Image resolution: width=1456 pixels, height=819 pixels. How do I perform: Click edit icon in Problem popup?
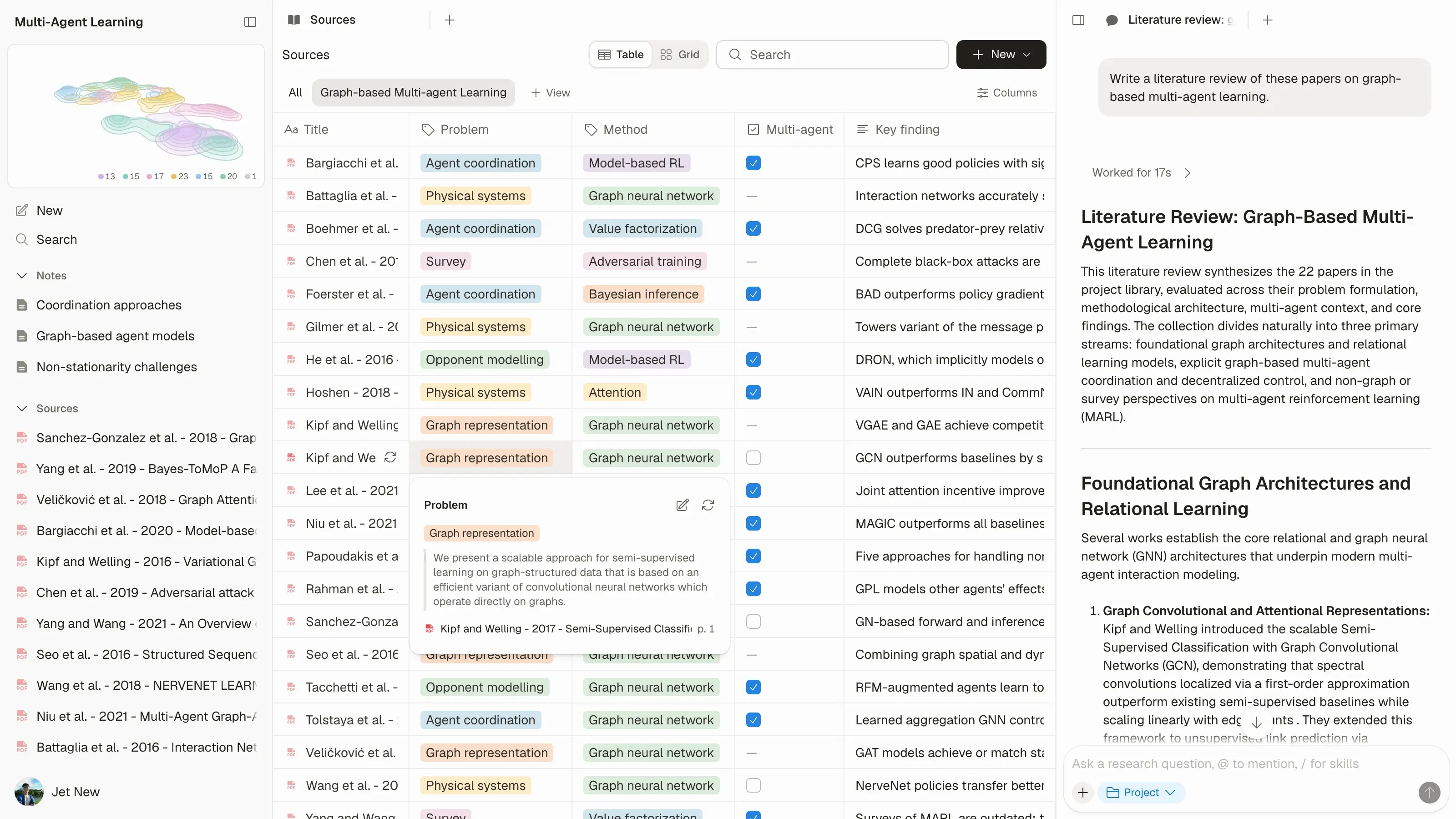682,505
